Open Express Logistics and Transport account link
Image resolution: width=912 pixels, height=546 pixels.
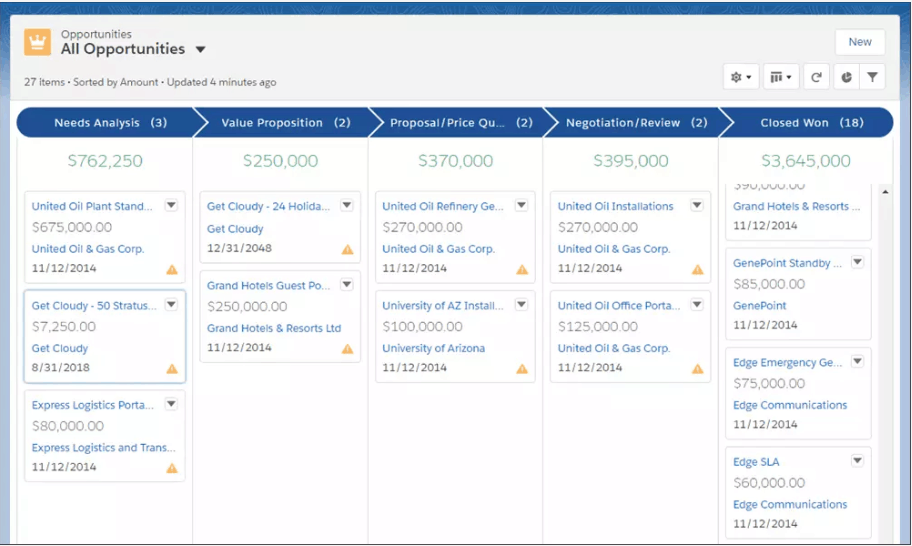pos(104,447)
